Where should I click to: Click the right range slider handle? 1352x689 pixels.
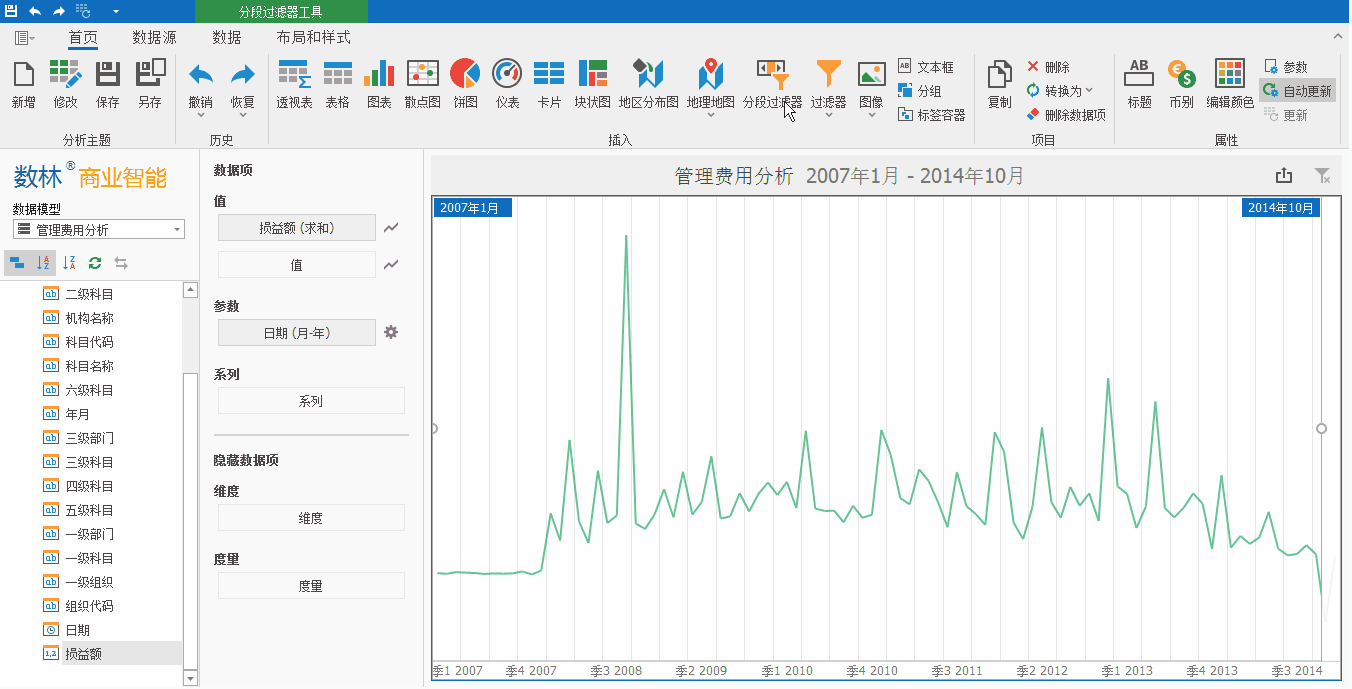(x=1321, y=428)
